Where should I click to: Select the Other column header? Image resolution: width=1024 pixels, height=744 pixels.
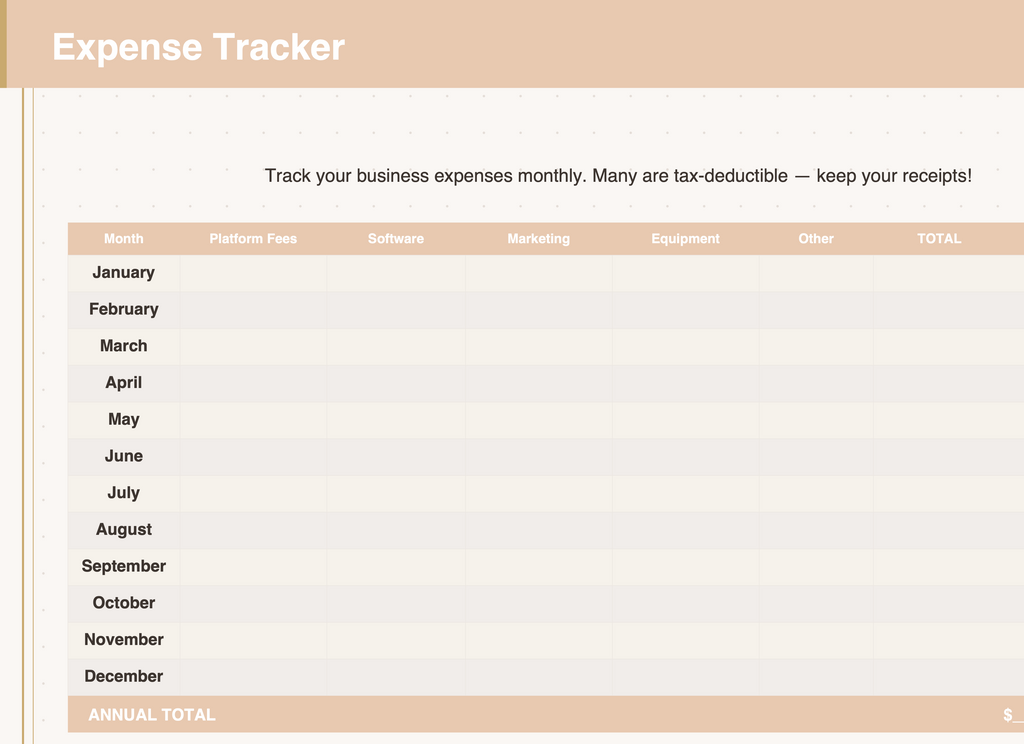pos(816,239)
